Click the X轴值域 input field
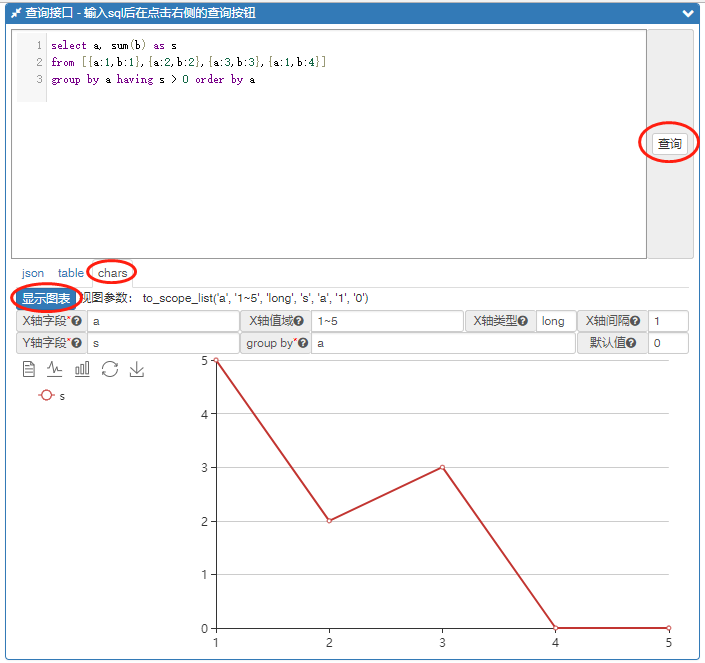The width and height of the screenshot is (705, 663). pyautogui.click(x=385, y=321)
